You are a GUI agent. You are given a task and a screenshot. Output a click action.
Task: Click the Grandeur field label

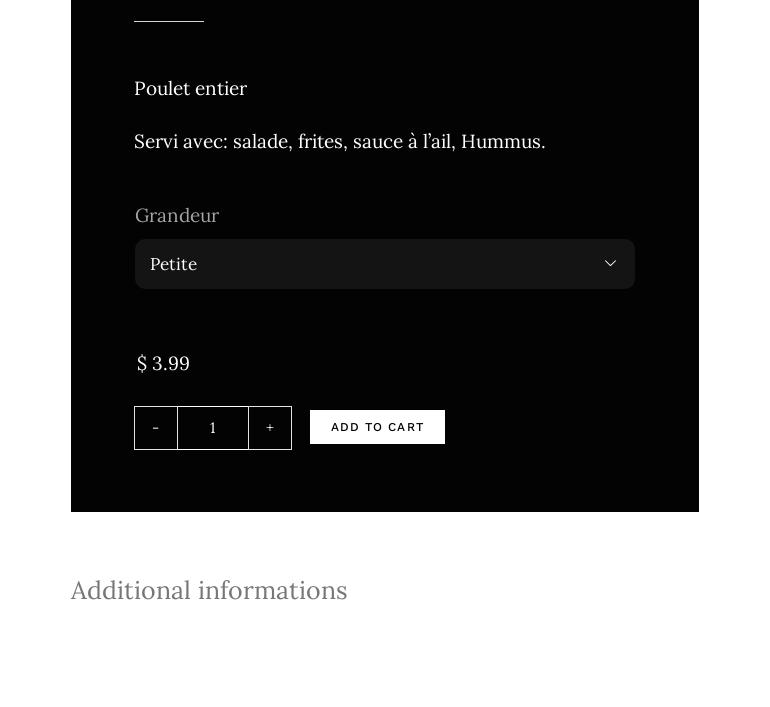[x=177, y=216]
